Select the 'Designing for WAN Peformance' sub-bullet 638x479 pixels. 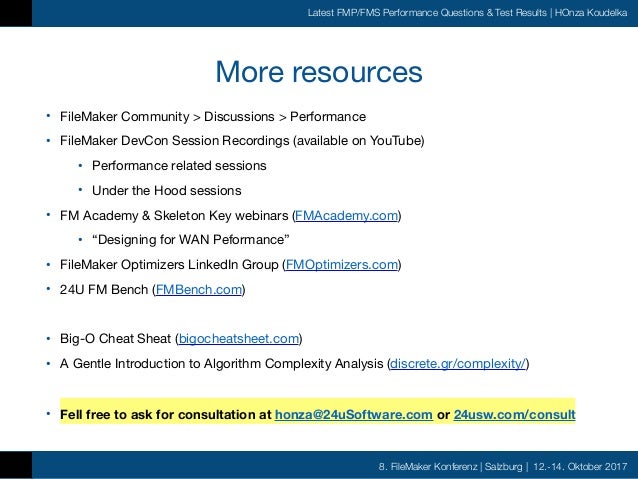coord(190,240)
